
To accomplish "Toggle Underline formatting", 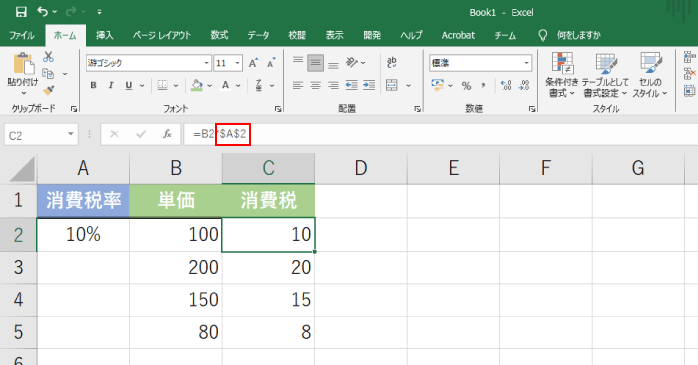I will (x=129, y=85).
